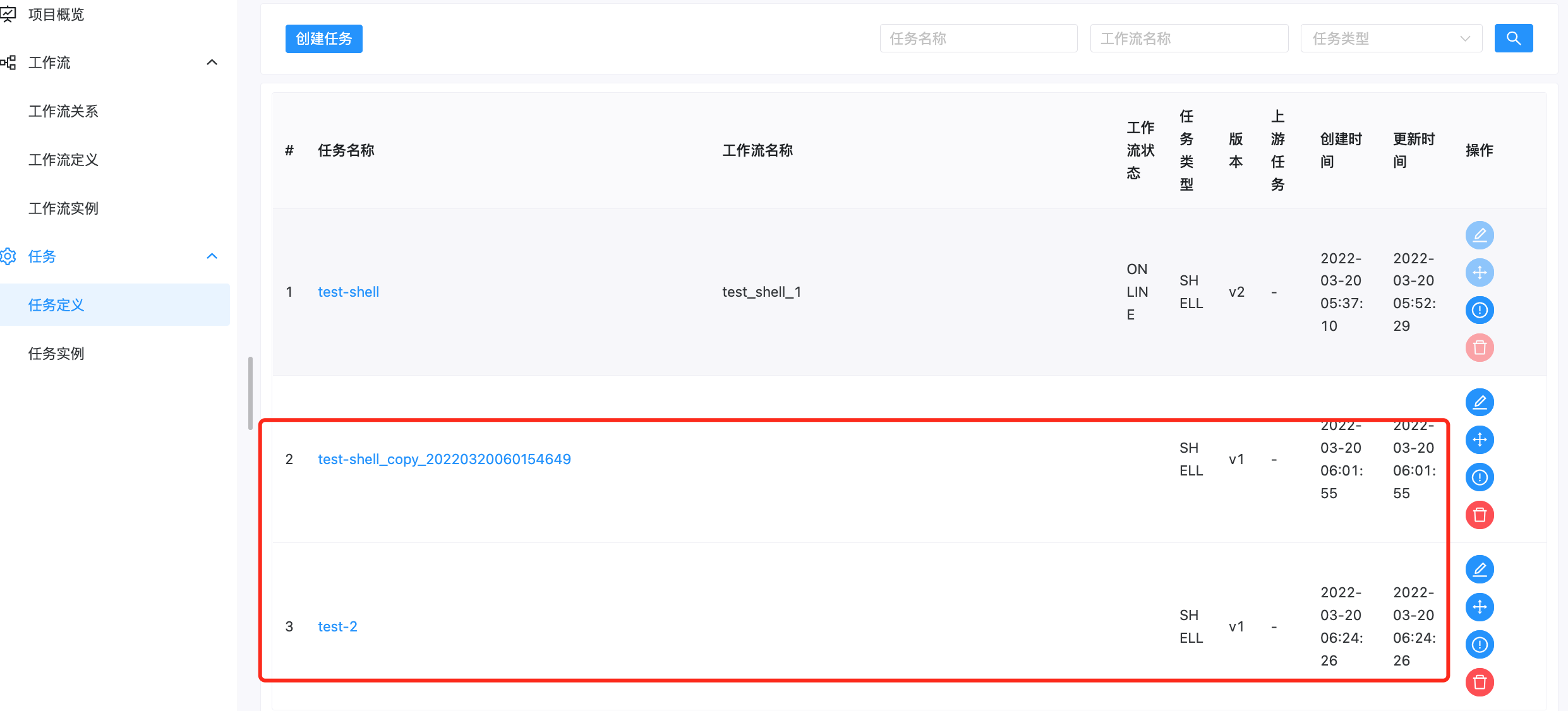Click the 创建任务 button
Viewport: 1568px width, 711px height.
click(323, 38)
